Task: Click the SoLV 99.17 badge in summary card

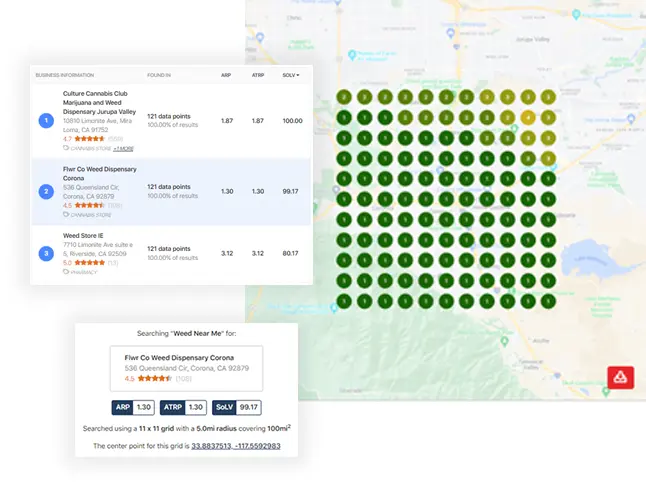Action: coord(237,408)
